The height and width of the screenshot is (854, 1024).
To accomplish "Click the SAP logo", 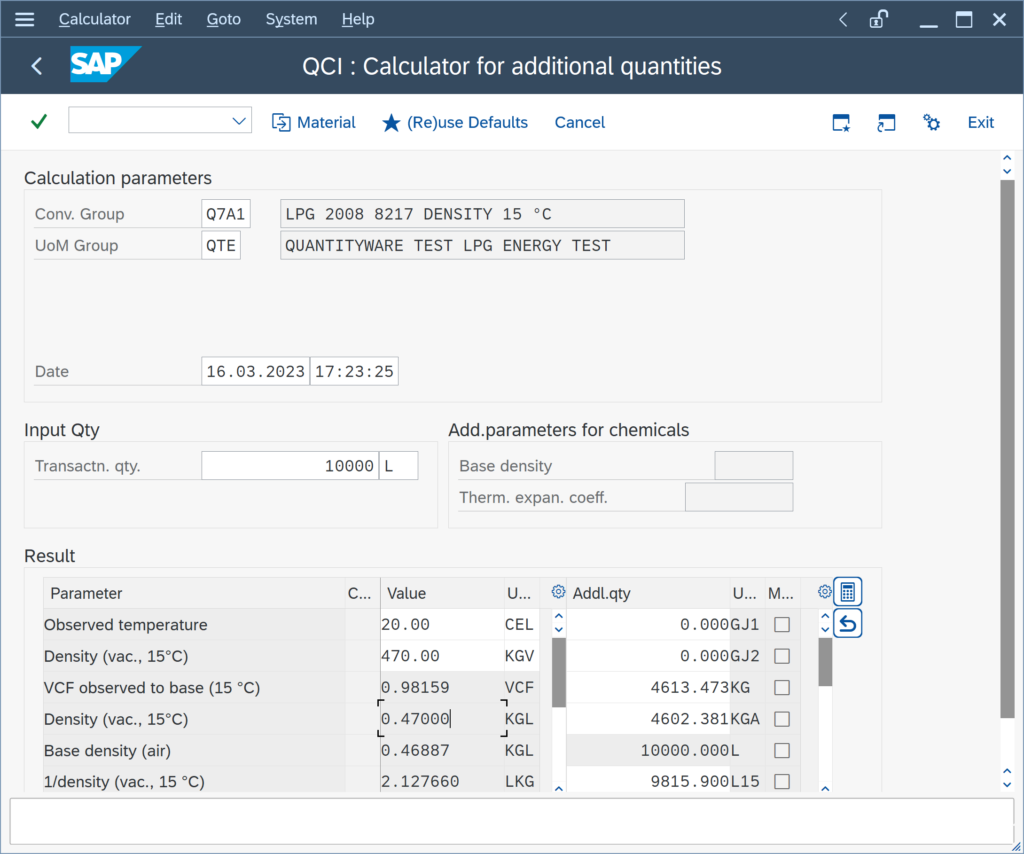I will pos(105,64).
